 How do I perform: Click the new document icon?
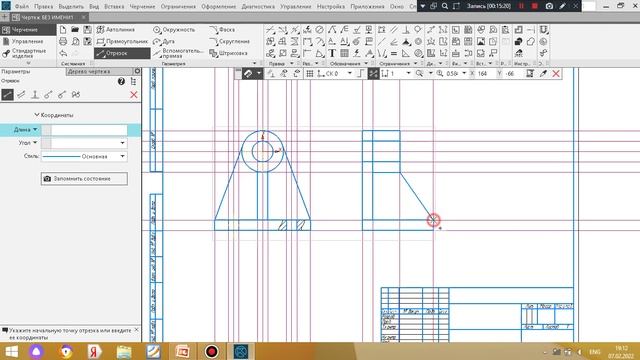63,30
